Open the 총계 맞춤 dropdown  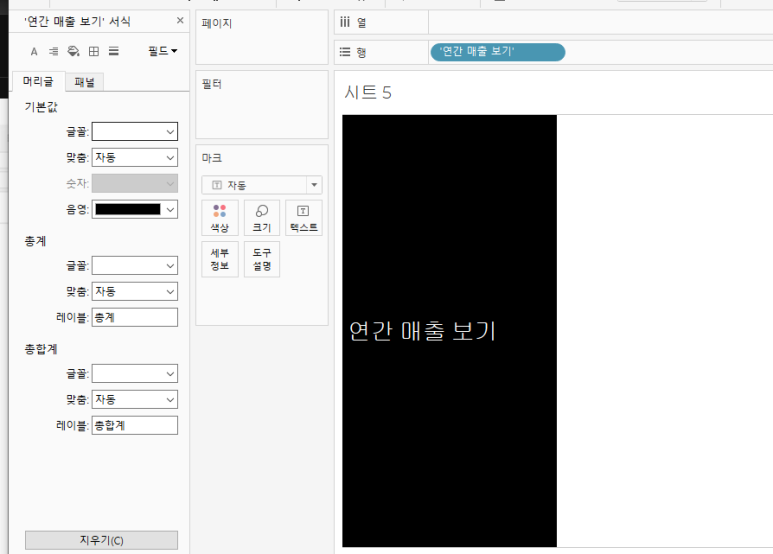click(x=135, y=292)
